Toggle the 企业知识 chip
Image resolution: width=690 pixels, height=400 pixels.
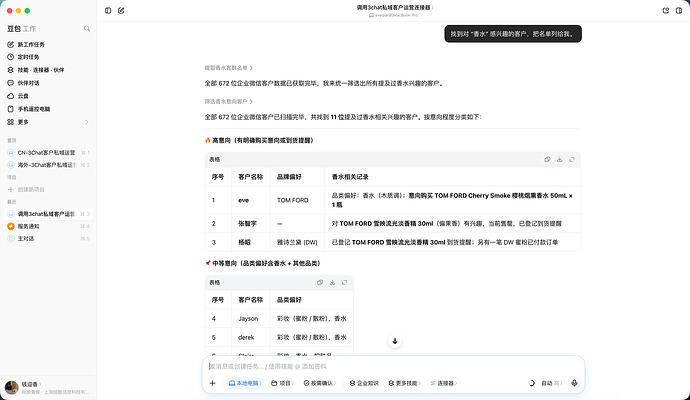(x=364, y=383)
